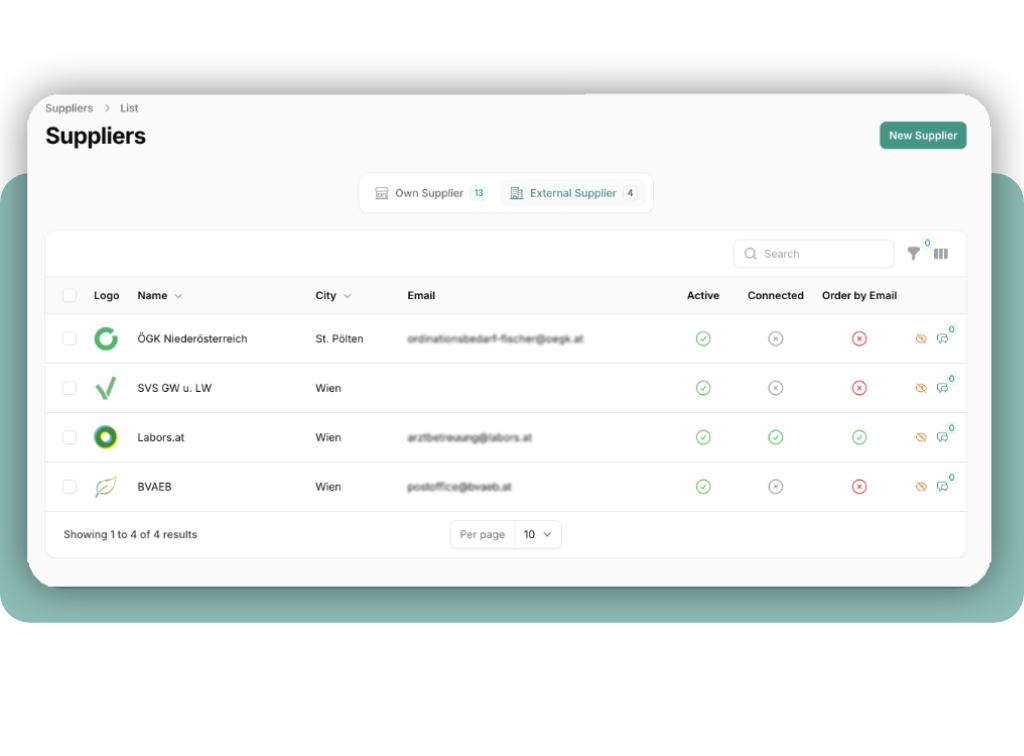This screenshot has width=1024, height=756.
Task: Check the select-all checkbox in header
Action: coord(70,295)
